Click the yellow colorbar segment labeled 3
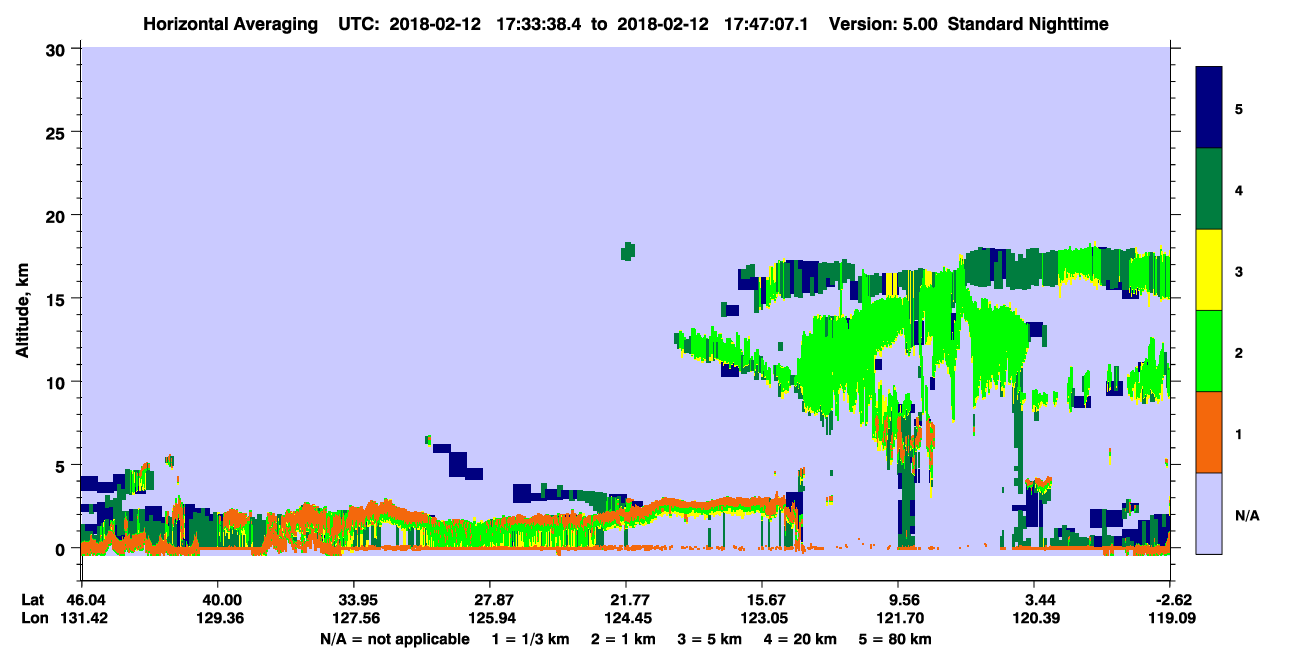 (x=1209, y=270)
